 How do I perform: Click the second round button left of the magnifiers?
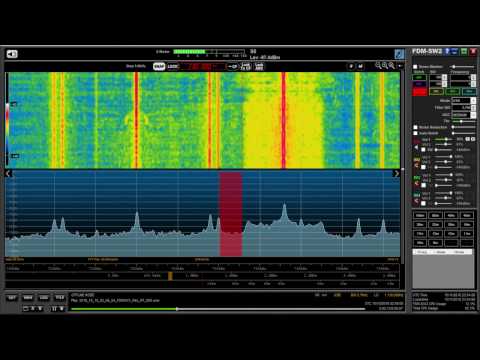[360, 66]
